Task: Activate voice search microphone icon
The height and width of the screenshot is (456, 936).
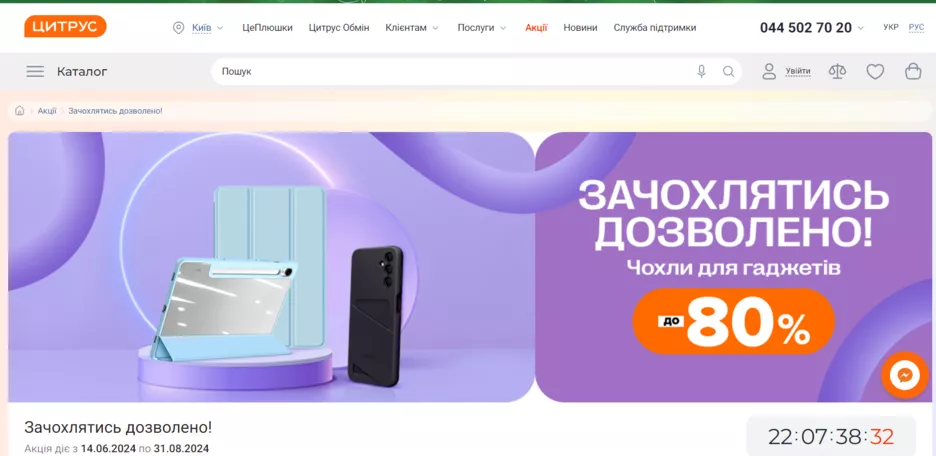Action: point(701,72)
